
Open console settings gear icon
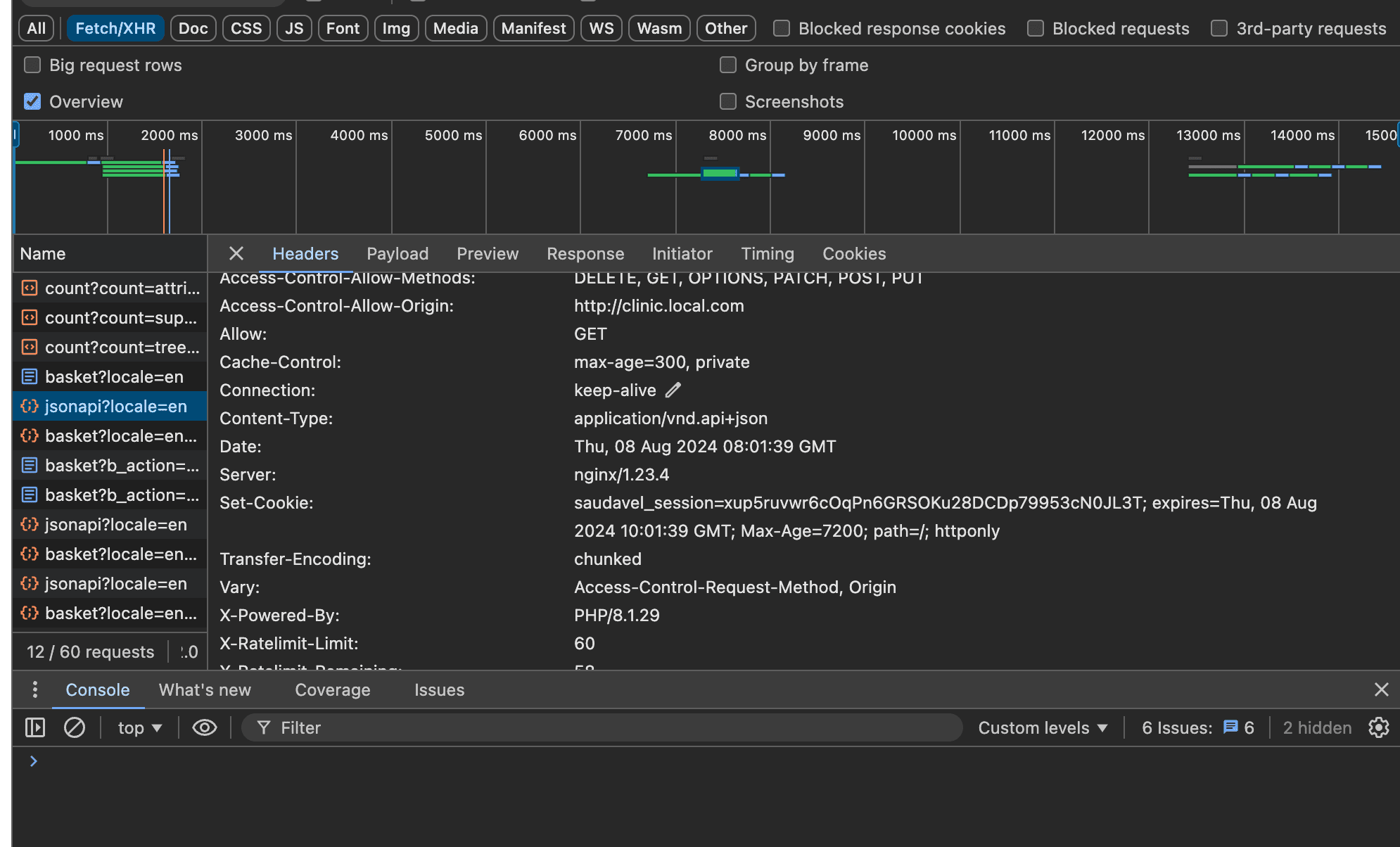tap(1379, 727)
